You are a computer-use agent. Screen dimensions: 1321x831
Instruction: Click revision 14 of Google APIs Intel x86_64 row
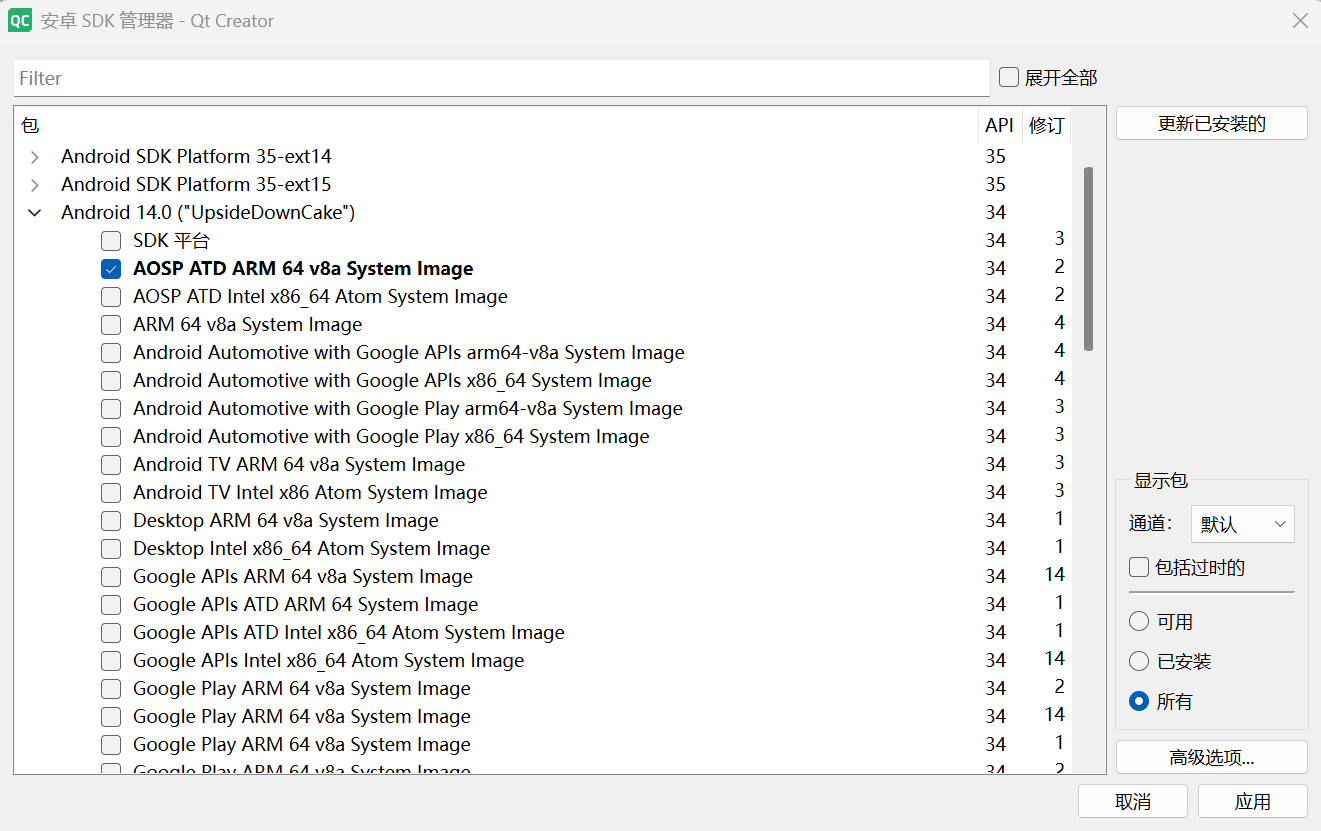[x=1054, y=659]
